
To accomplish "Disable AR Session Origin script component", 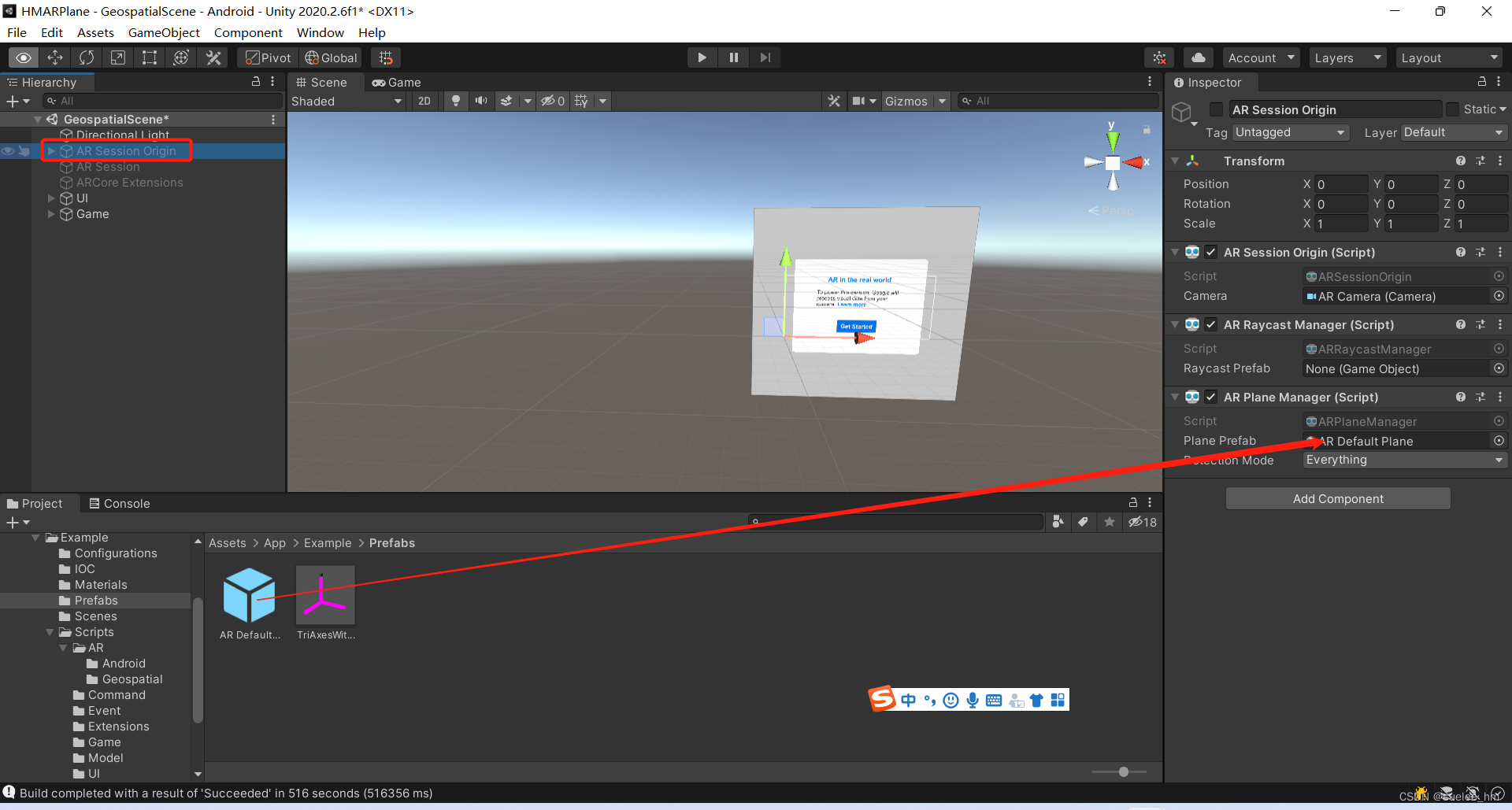I will 1211,252.
